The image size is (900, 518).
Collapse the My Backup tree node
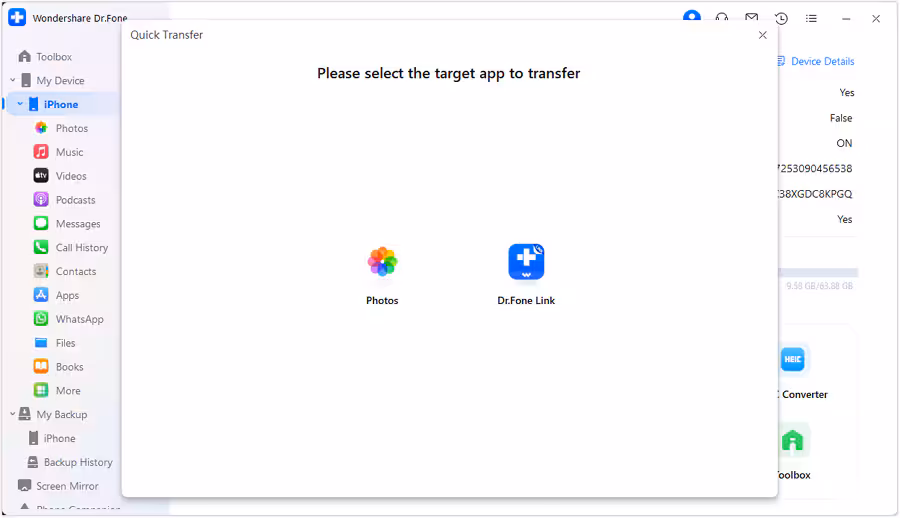point(13,414)
